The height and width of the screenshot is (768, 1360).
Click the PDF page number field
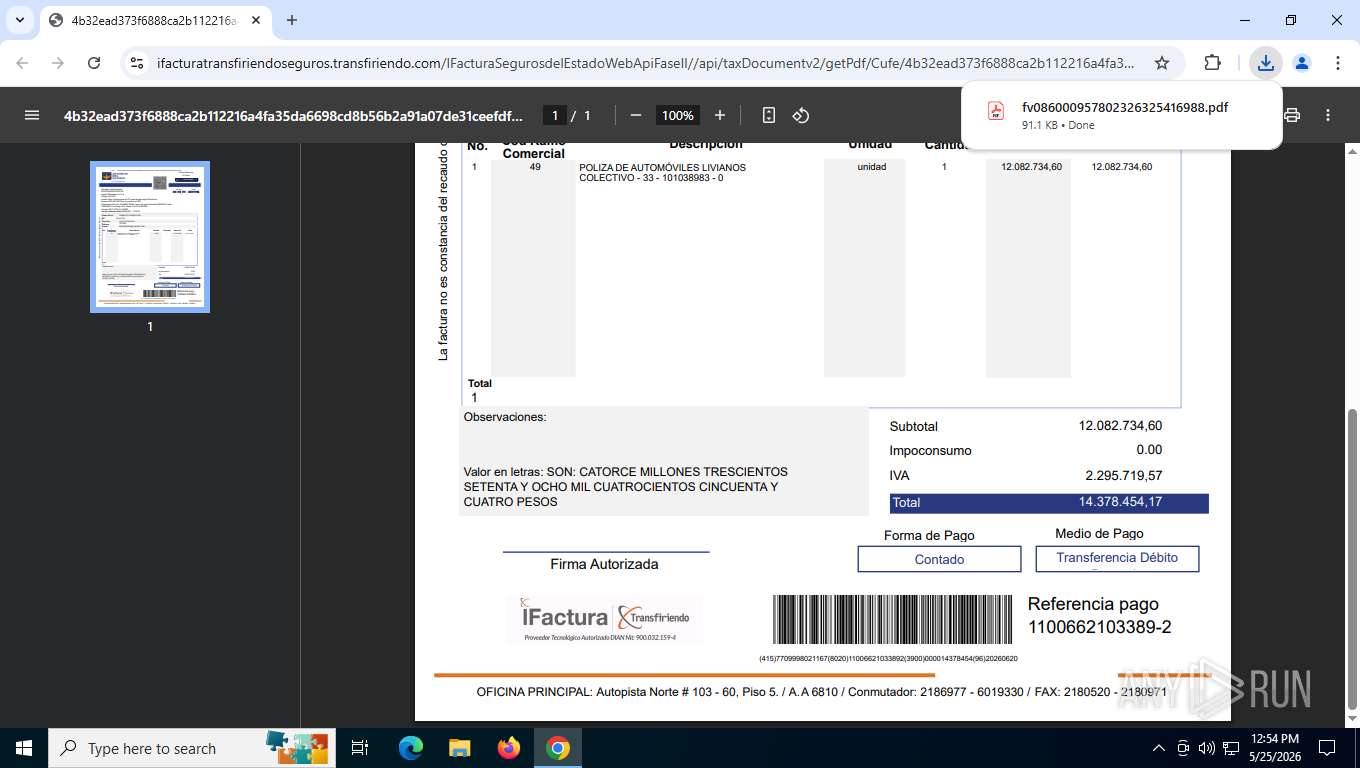pos(555,115)
